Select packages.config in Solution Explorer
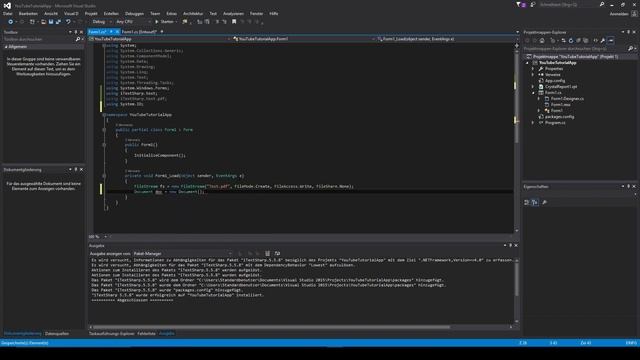The image size is (640, 360). coord(559,117)
